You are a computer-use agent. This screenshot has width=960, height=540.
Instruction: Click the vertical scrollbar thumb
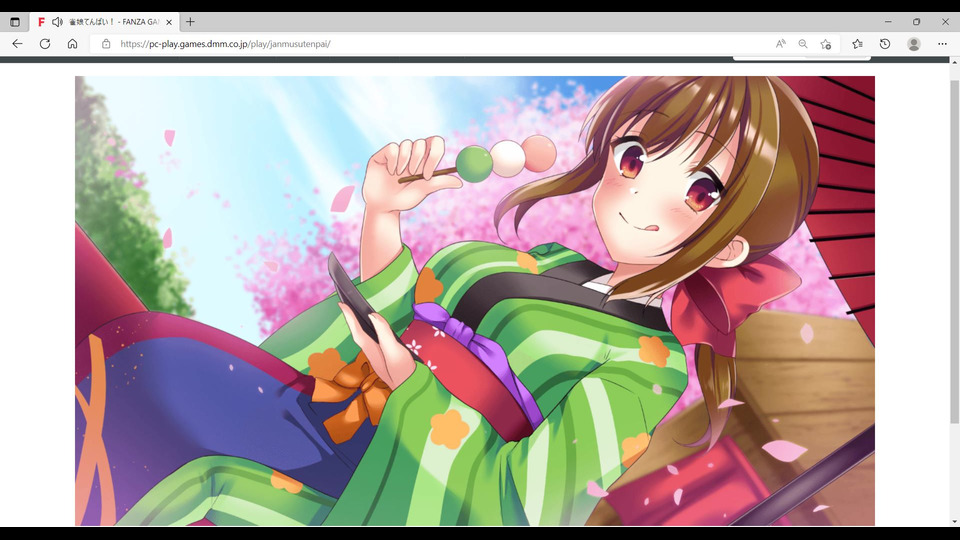[x=954, y=251]
